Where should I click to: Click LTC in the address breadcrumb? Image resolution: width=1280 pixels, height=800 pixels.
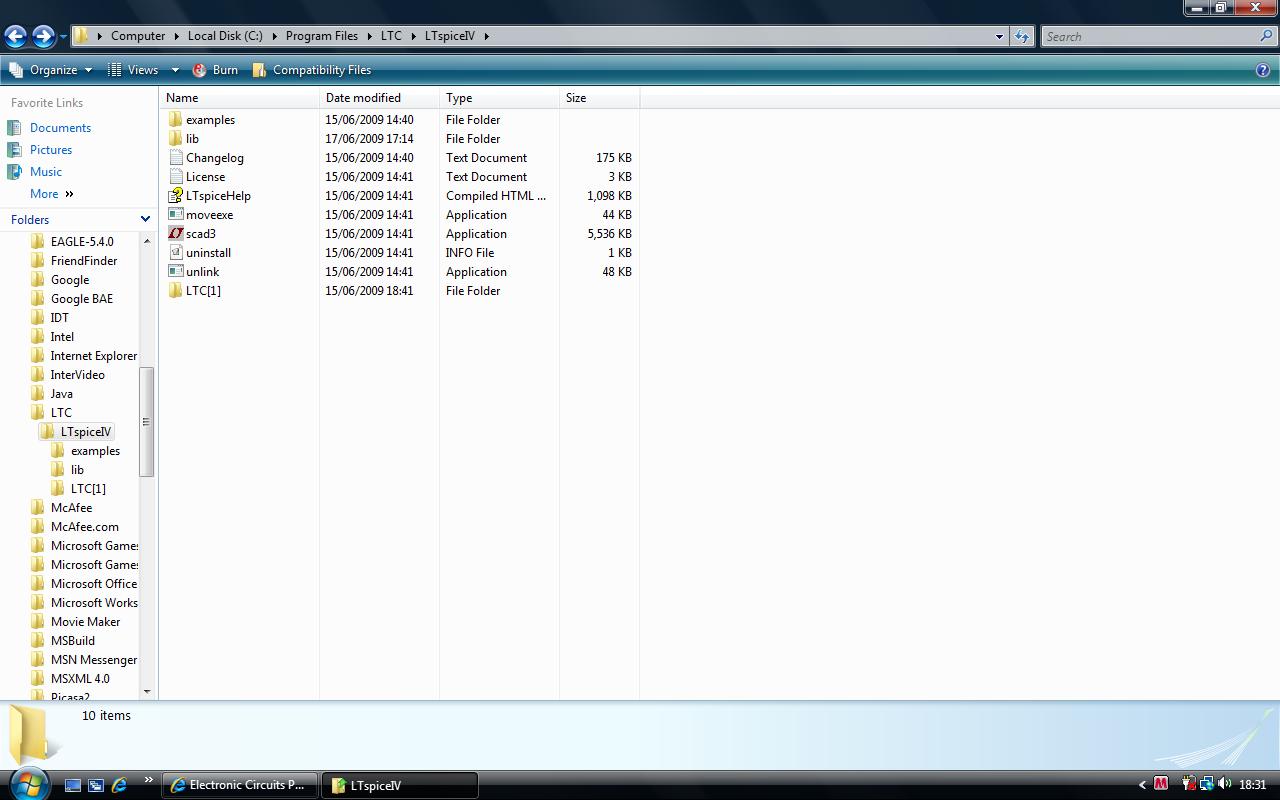(x=391, y=36)
